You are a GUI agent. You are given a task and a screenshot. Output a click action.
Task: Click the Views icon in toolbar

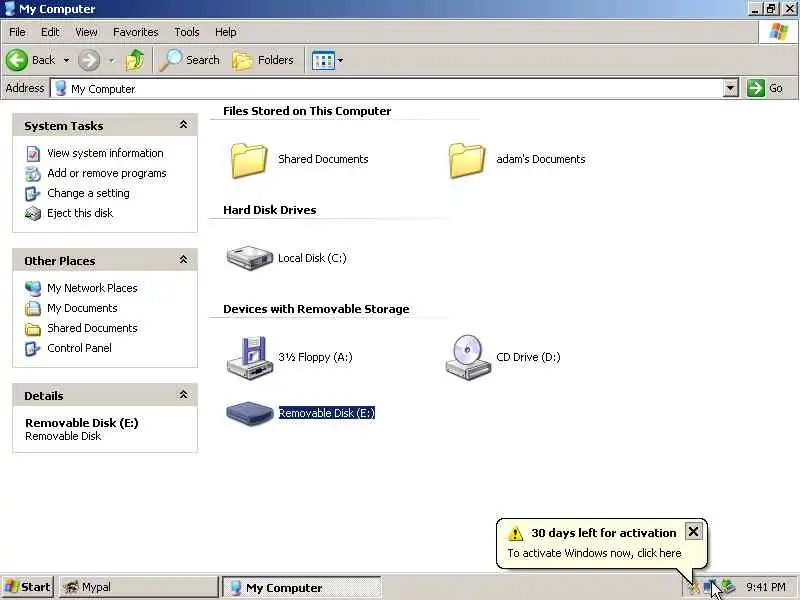coord(323,60)
